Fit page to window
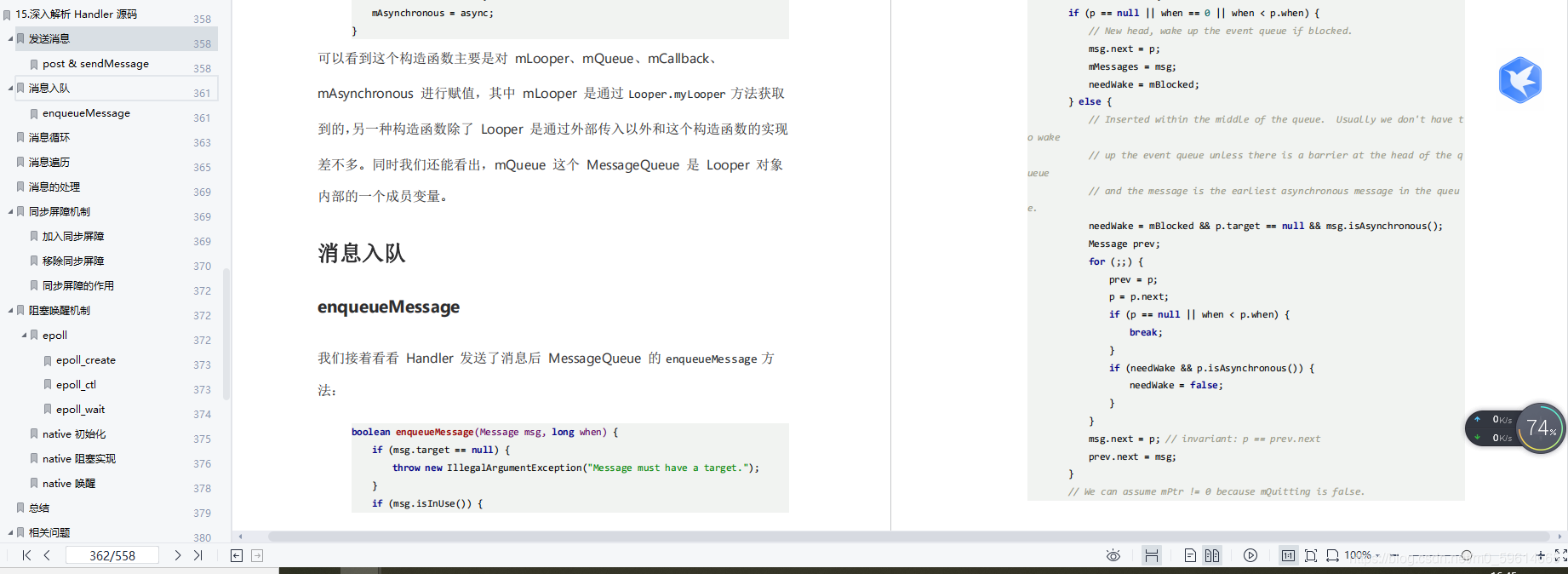Viewport: 1568px width, 574px height. (x=1311, y=555)
